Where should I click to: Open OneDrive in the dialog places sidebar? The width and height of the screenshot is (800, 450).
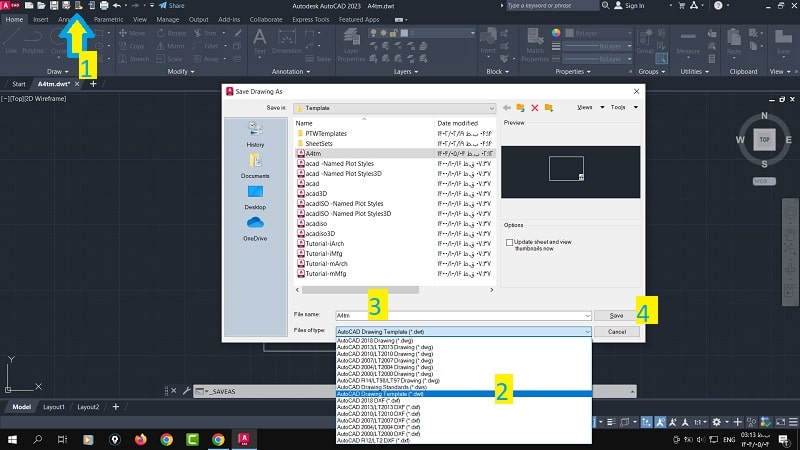tap(255, 229)
